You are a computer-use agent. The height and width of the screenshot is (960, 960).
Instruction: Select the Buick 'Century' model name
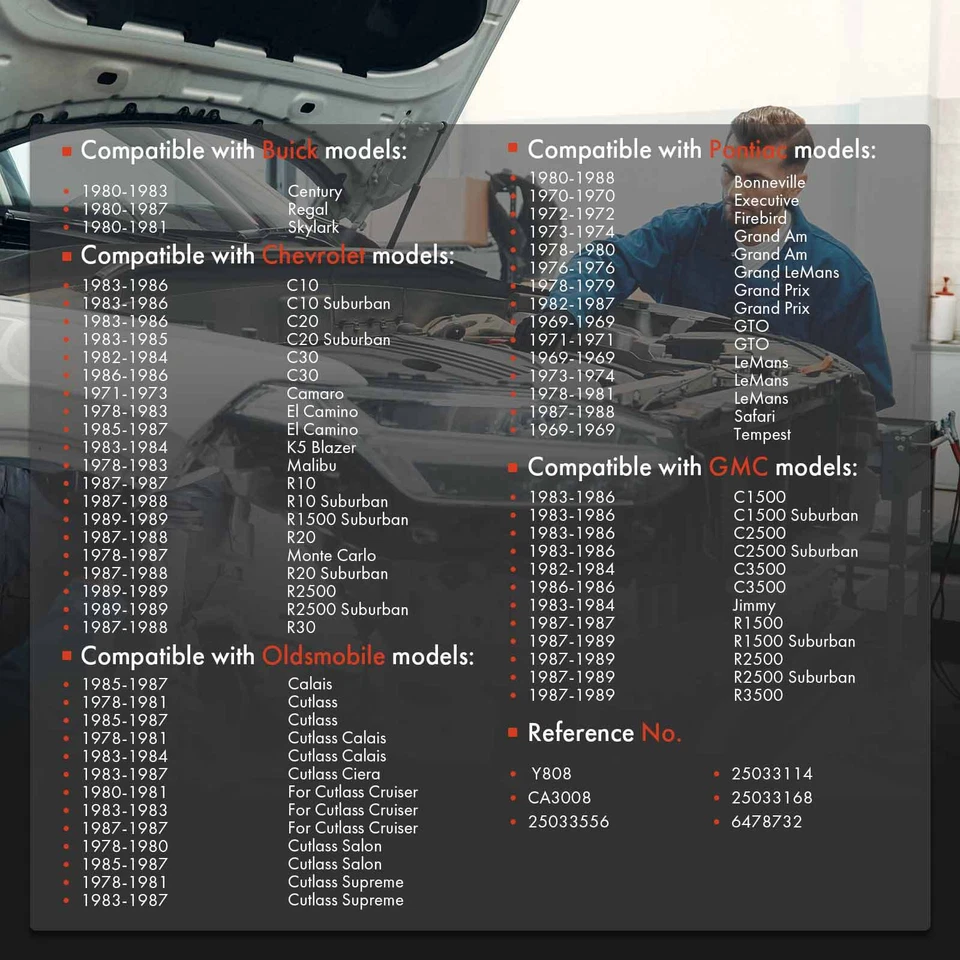coord(315,192)
